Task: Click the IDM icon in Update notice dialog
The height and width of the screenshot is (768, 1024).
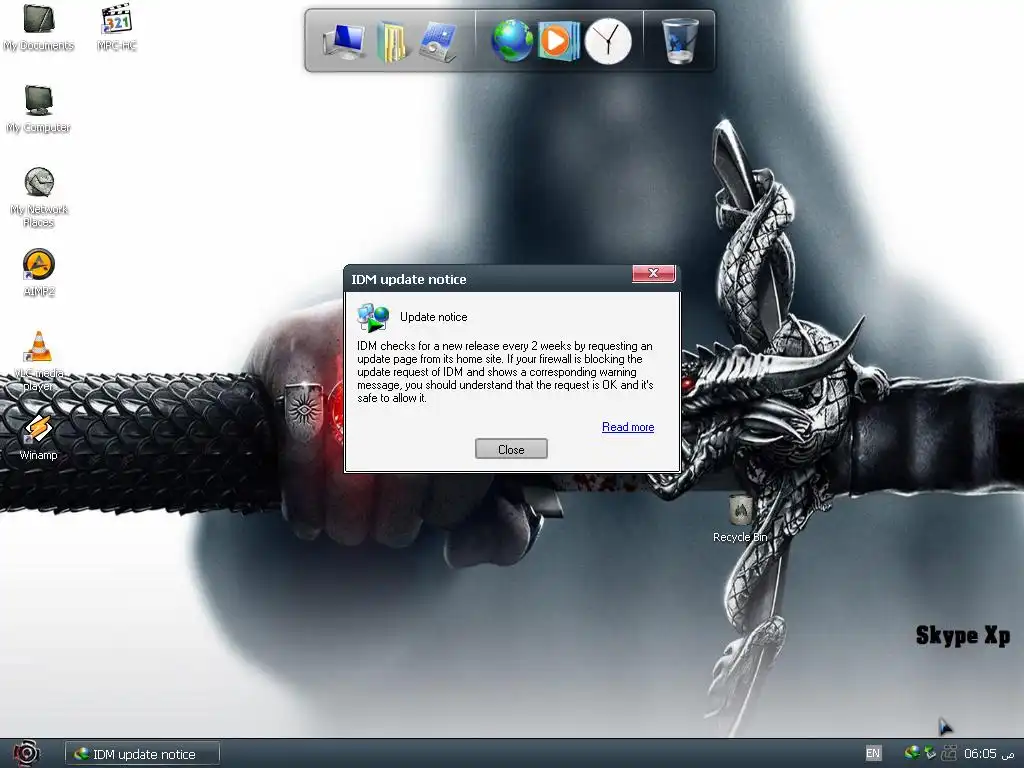Action: [x=373, y=317]
